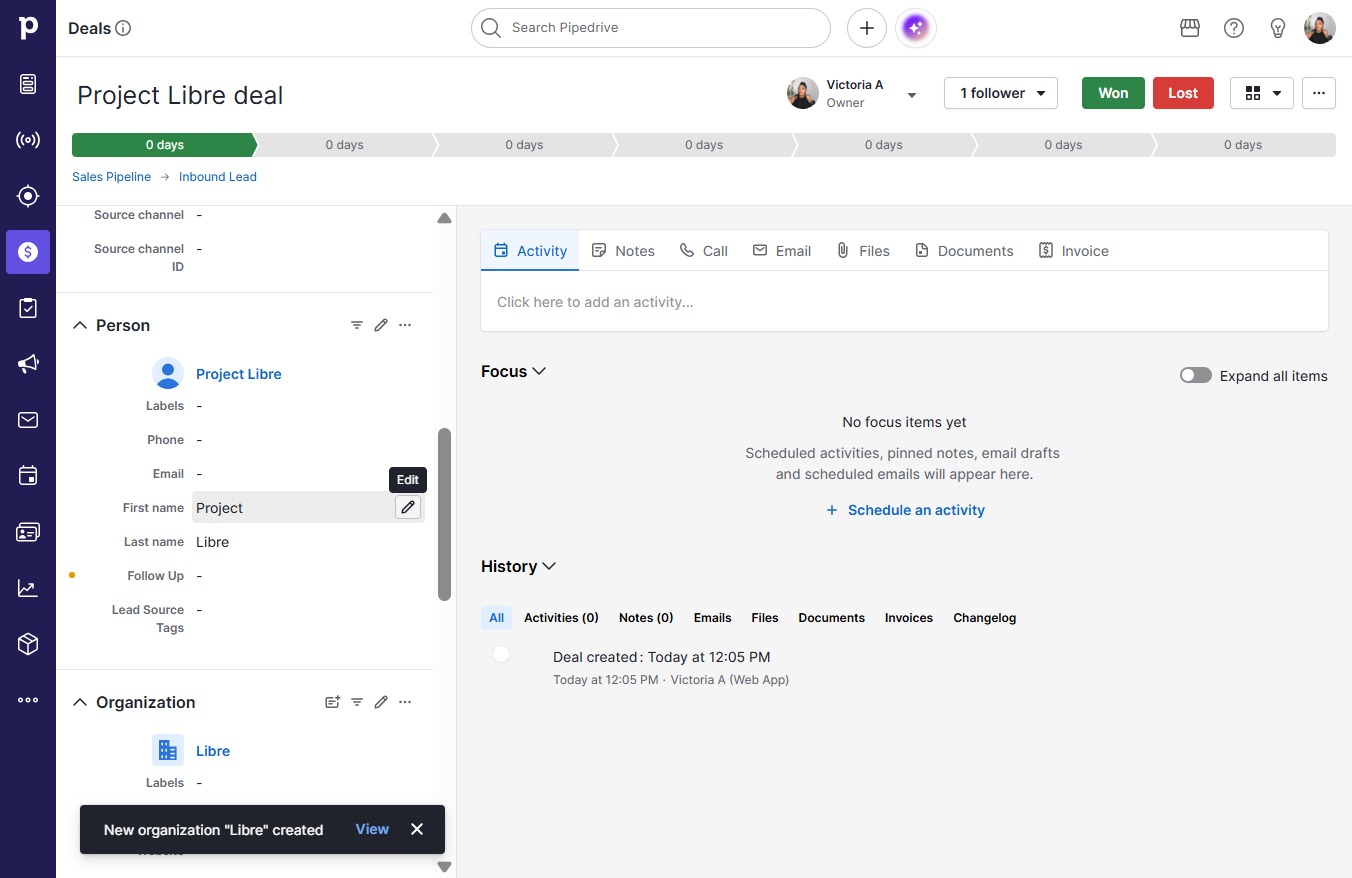
Task: Open the Libre organization link
Action: 213,751
